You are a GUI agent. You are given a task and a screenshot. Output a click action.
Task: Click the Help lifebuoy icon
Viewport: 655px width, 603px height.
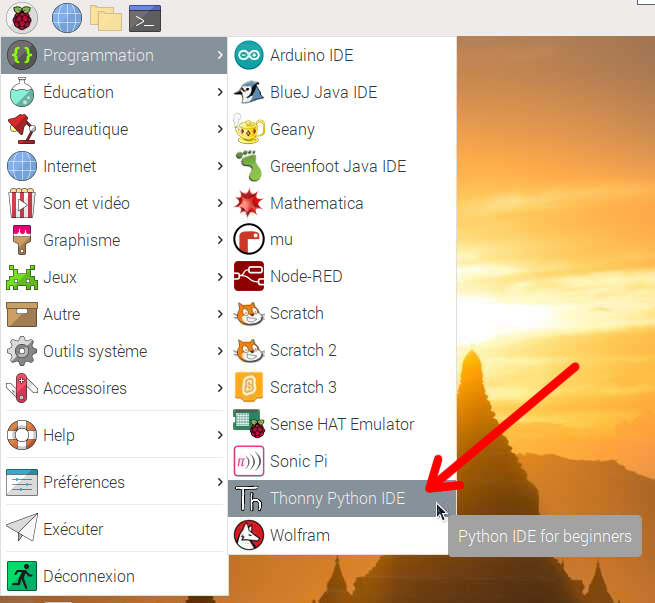(22, 435)
